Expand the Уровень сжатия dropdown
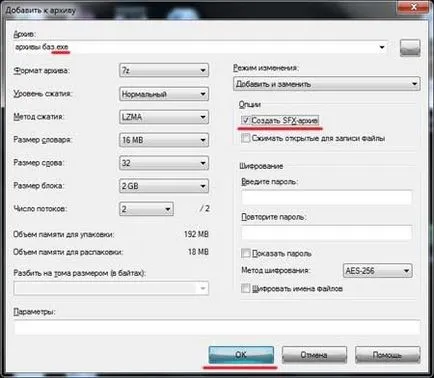 pos(164,94)
